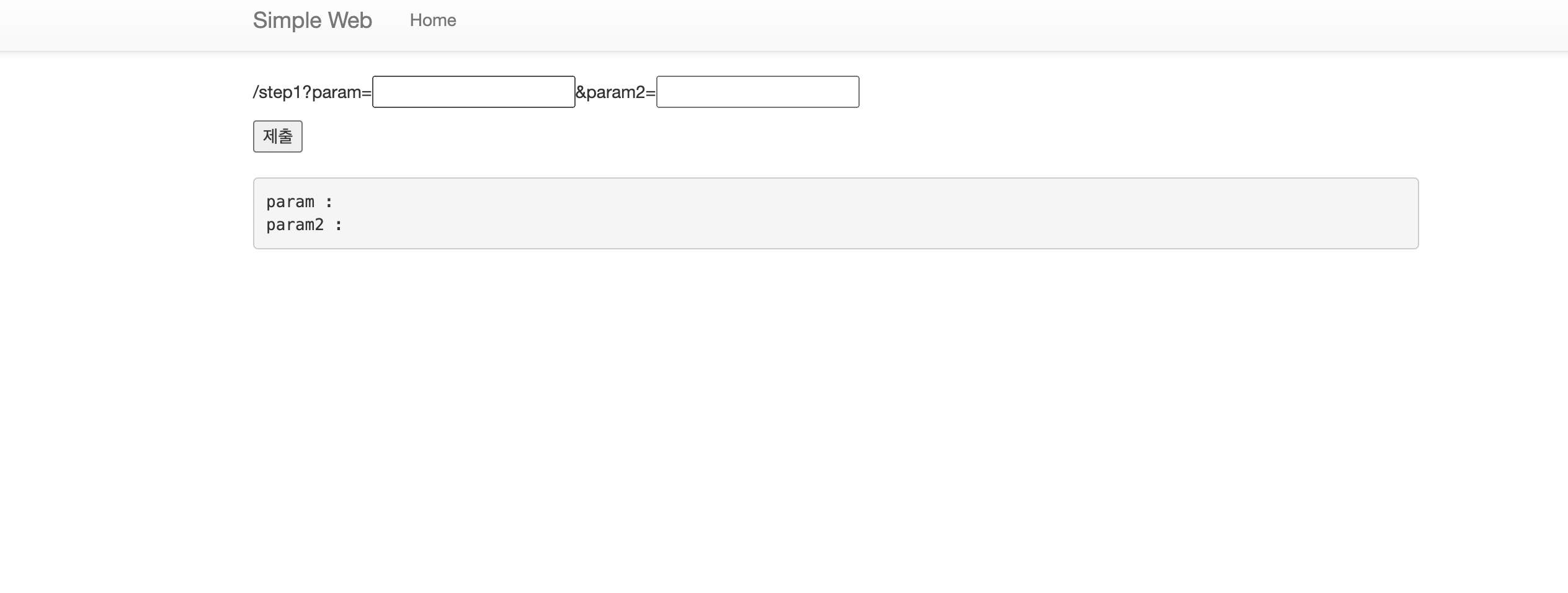Click the empty space right of 제출 button
The width and height of the screenshot is (1568, 593).
tap(806, 136)
